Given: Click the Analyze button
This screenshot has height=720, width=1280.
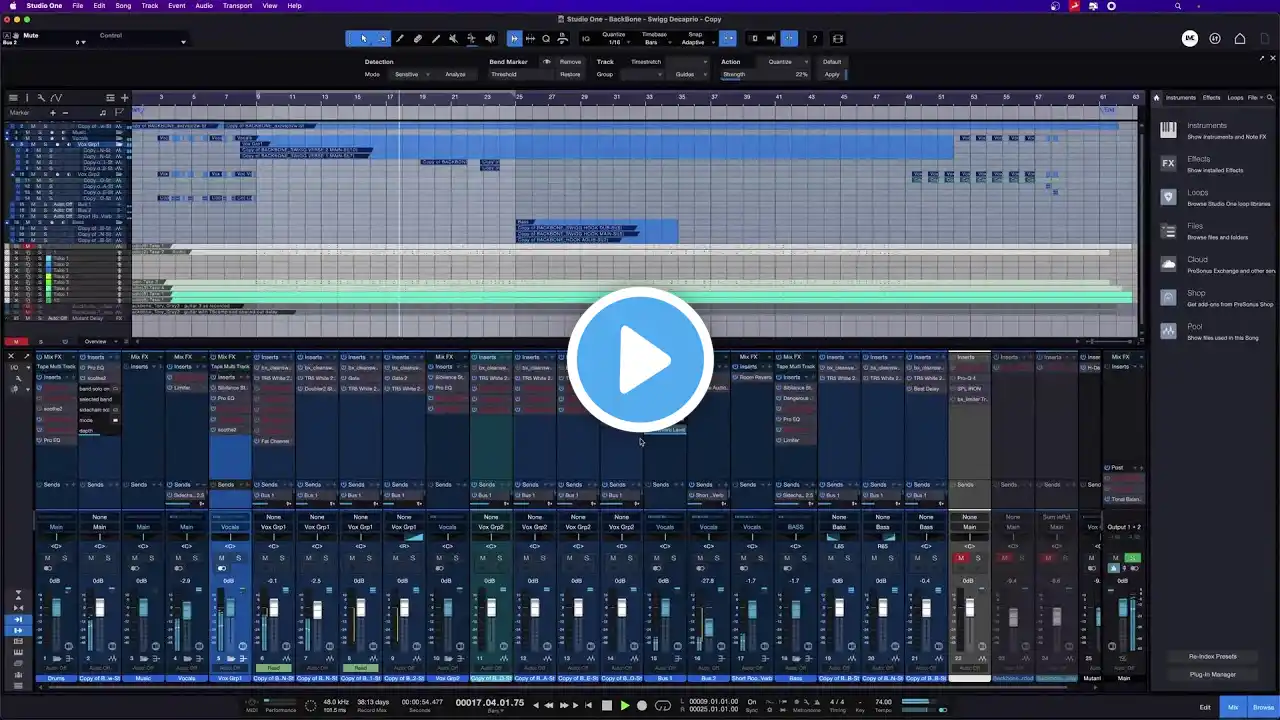Looking at the screenshot, I should (x=455, y=74).
